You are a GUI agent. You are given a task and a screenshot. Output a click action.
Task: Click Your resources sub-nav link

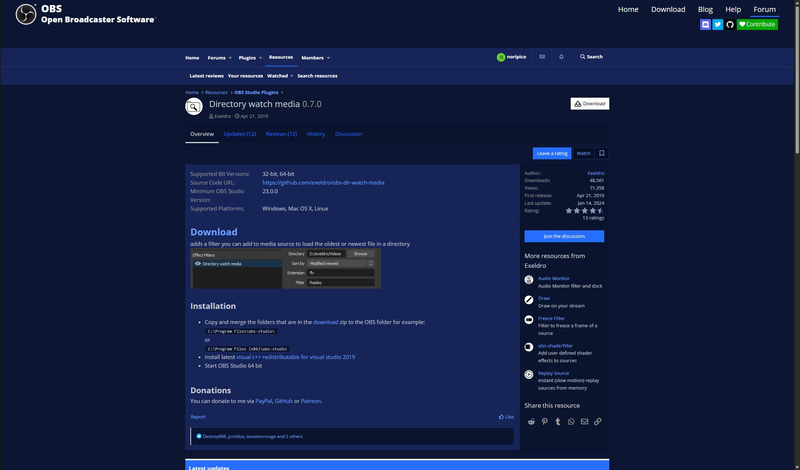click(x=245, y=76)
